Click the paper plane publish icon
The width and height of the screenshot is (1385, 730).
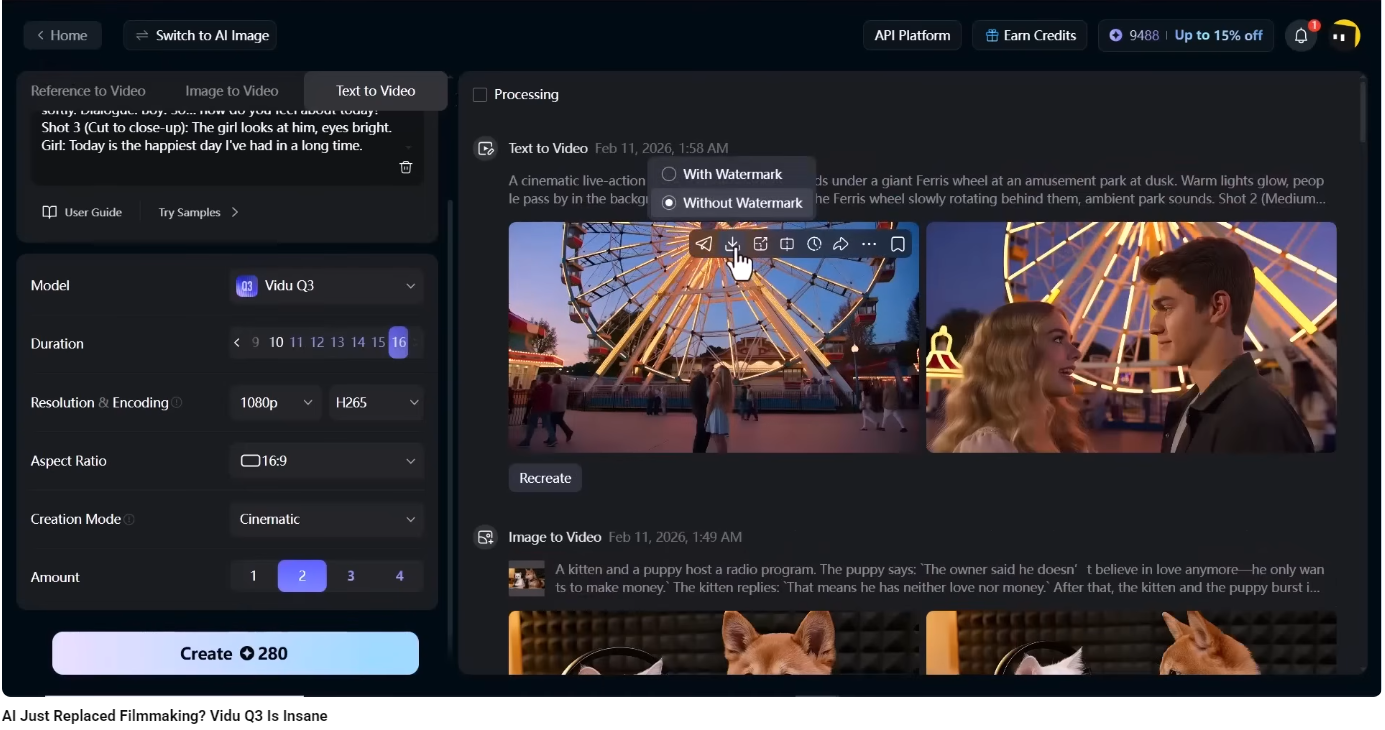(x=704, y=244)
